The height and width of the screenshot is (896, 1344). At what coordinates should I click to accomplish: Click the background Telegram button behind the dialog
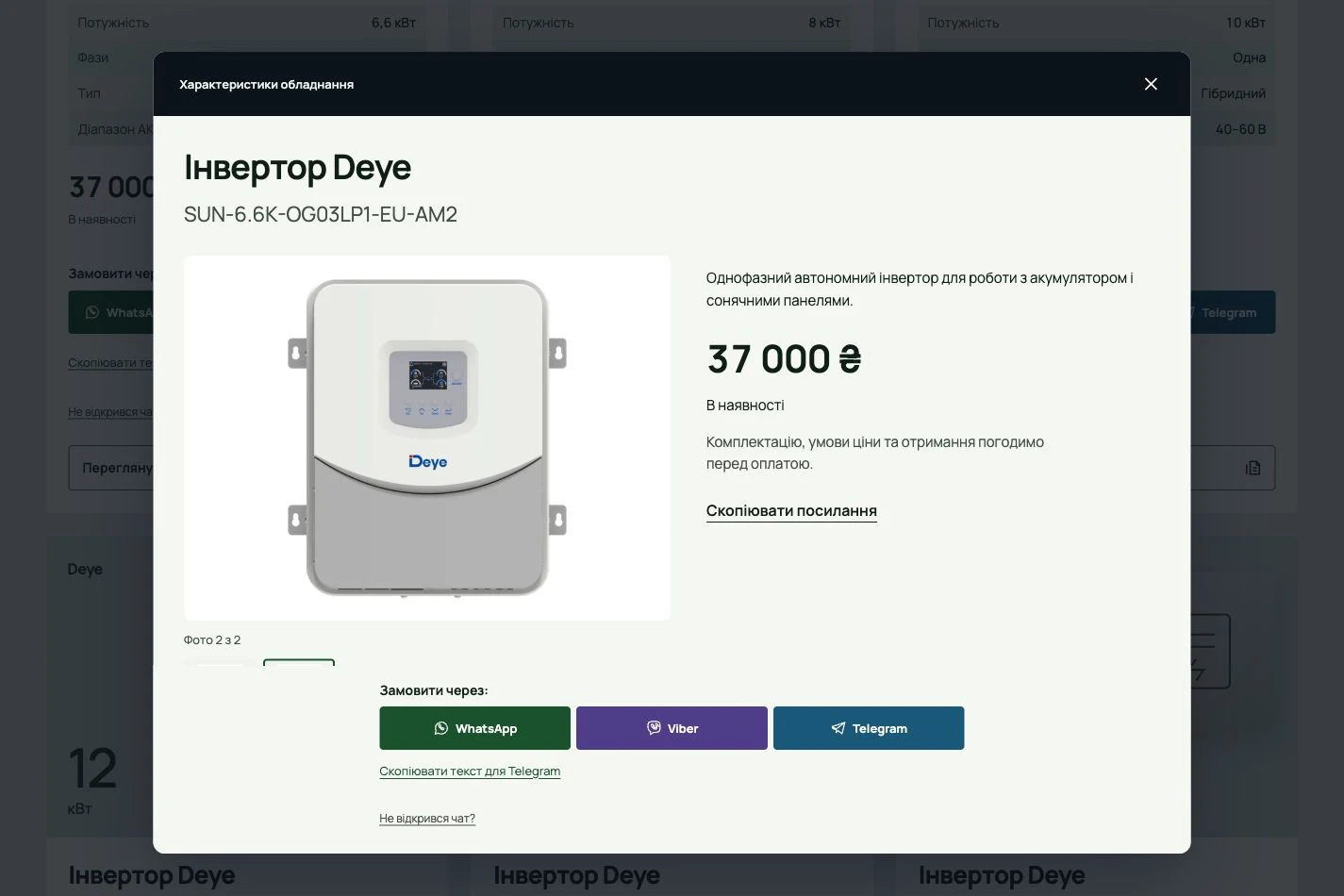point(1233,312)
